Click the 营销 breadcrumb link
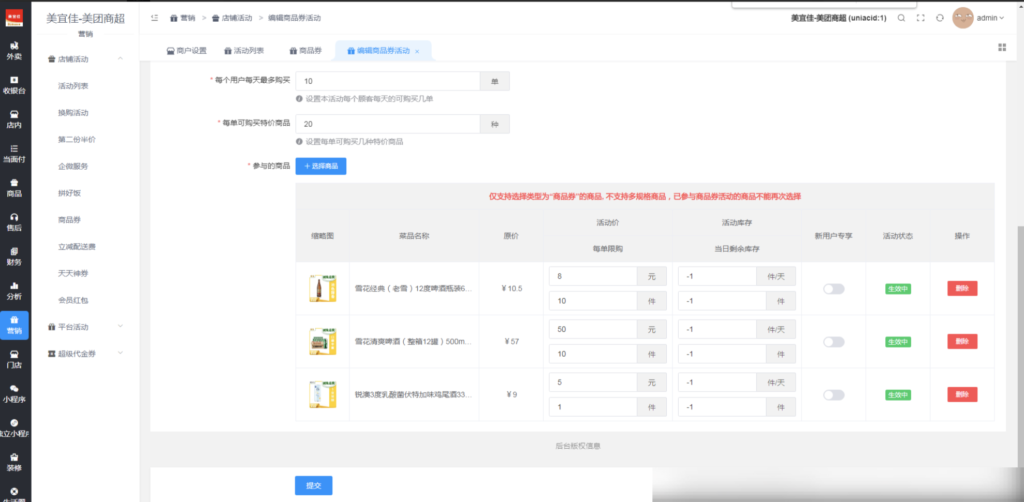Image resolution: width=1024 pixels, height=502 pixels. coord(183,18)
